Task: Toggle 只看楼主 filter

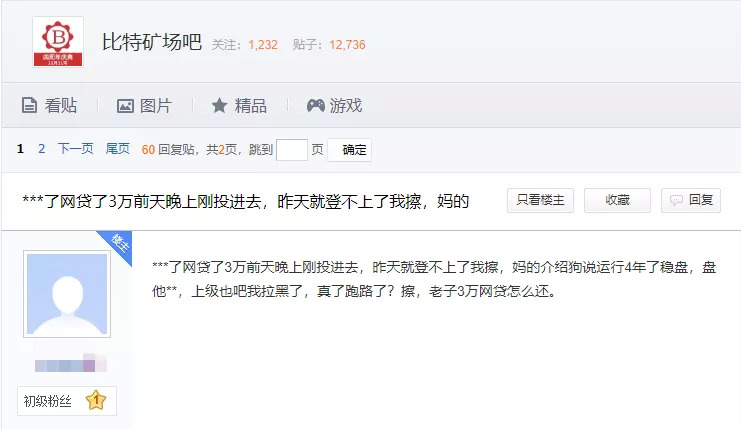Action: 540,200
